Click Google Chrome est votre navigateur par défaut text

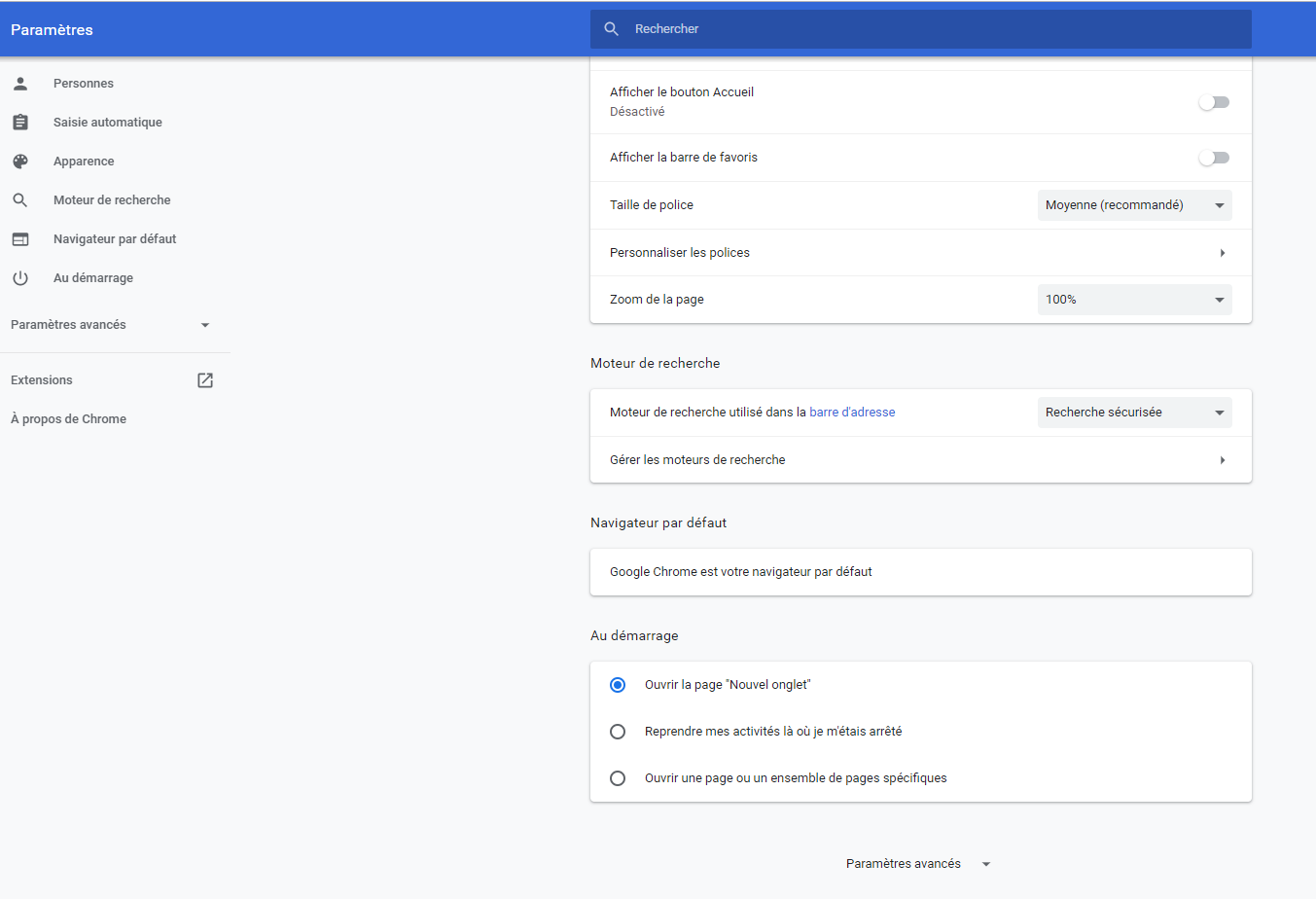[741, 572]
